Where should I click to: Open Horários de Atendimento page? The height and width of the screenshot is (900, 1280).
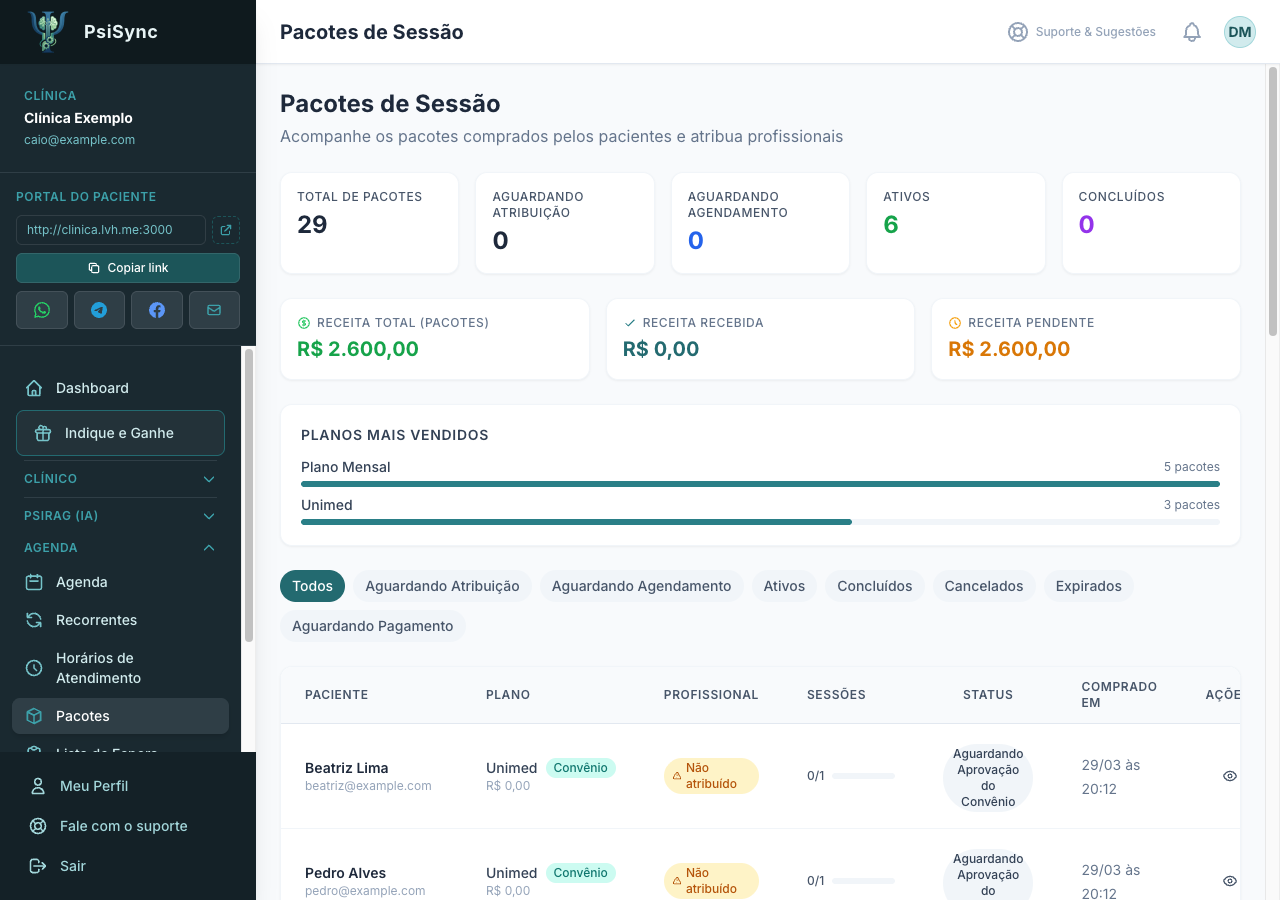(x=120, y=668)
